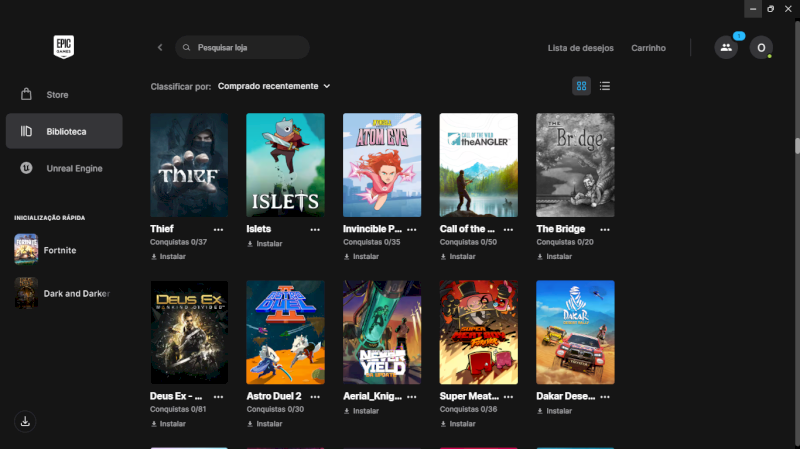Screen dimensions: 800x449
Task: Open the downloads icon in sidebar
Action: (26, 421)
